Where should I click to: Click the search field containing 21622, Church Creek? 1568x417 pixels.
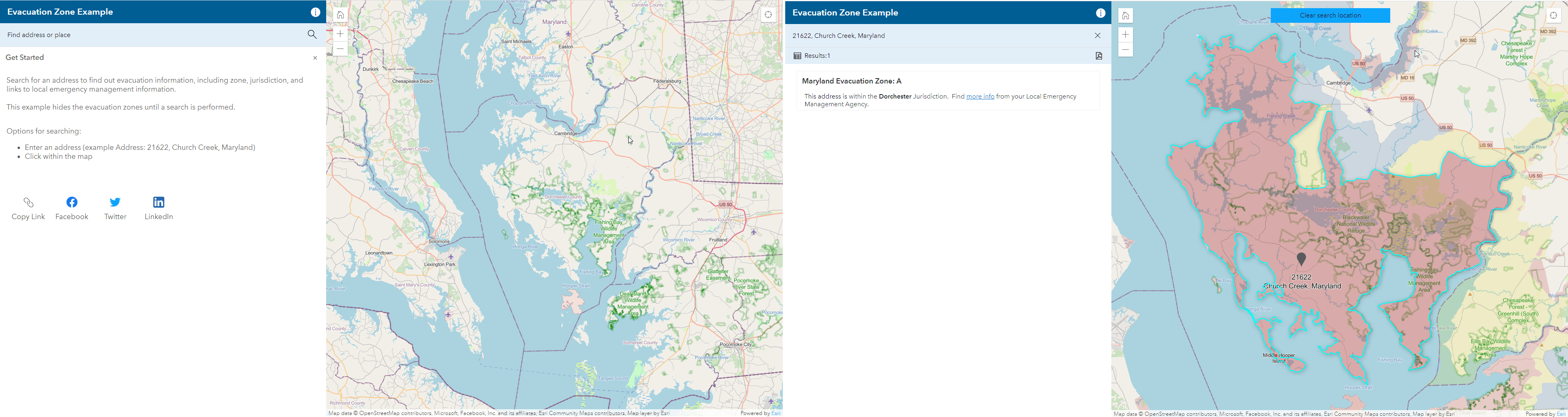[937, 36]
